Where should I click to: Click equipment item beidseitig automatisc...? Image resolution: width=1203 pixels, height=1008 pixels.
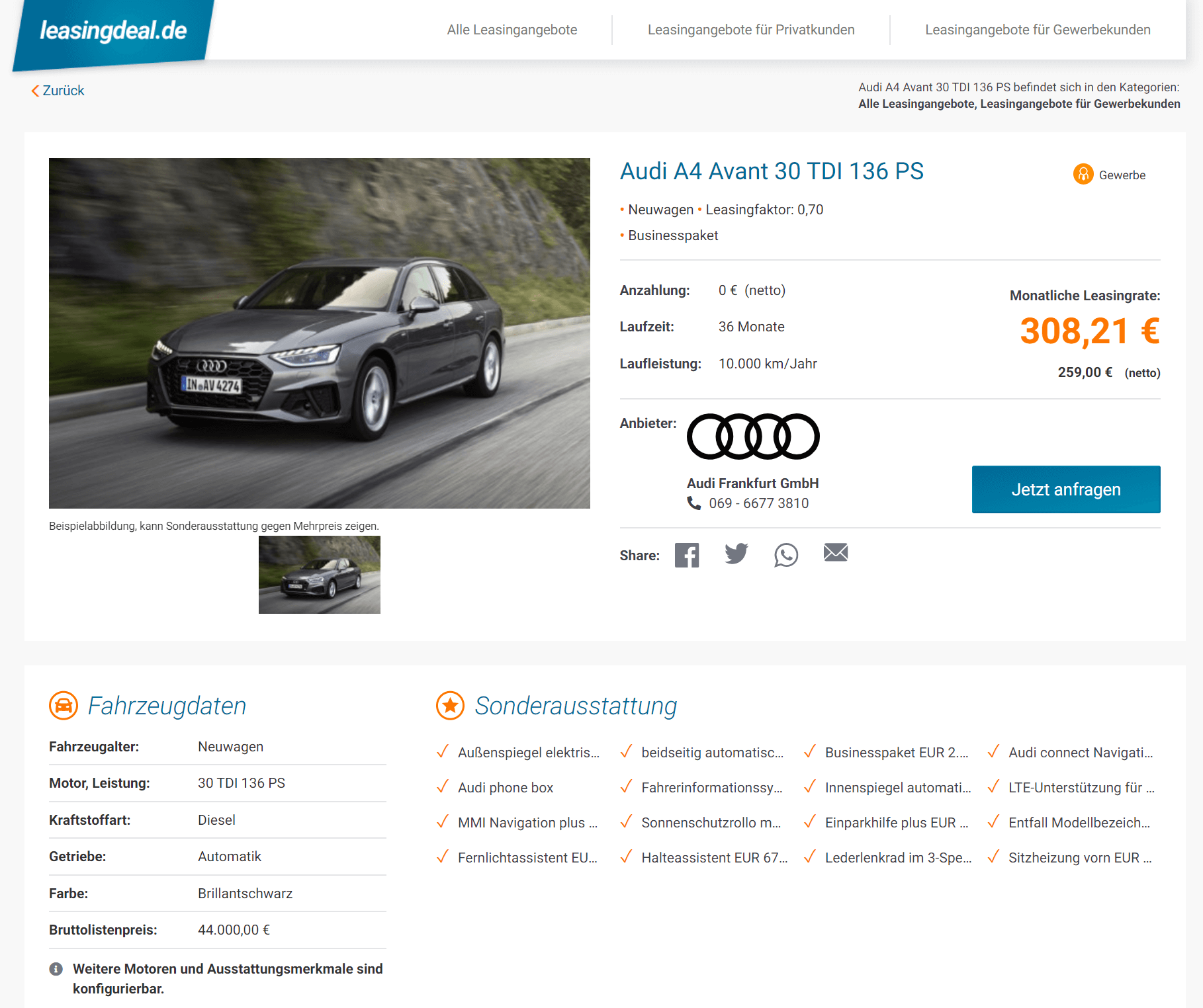712,753
